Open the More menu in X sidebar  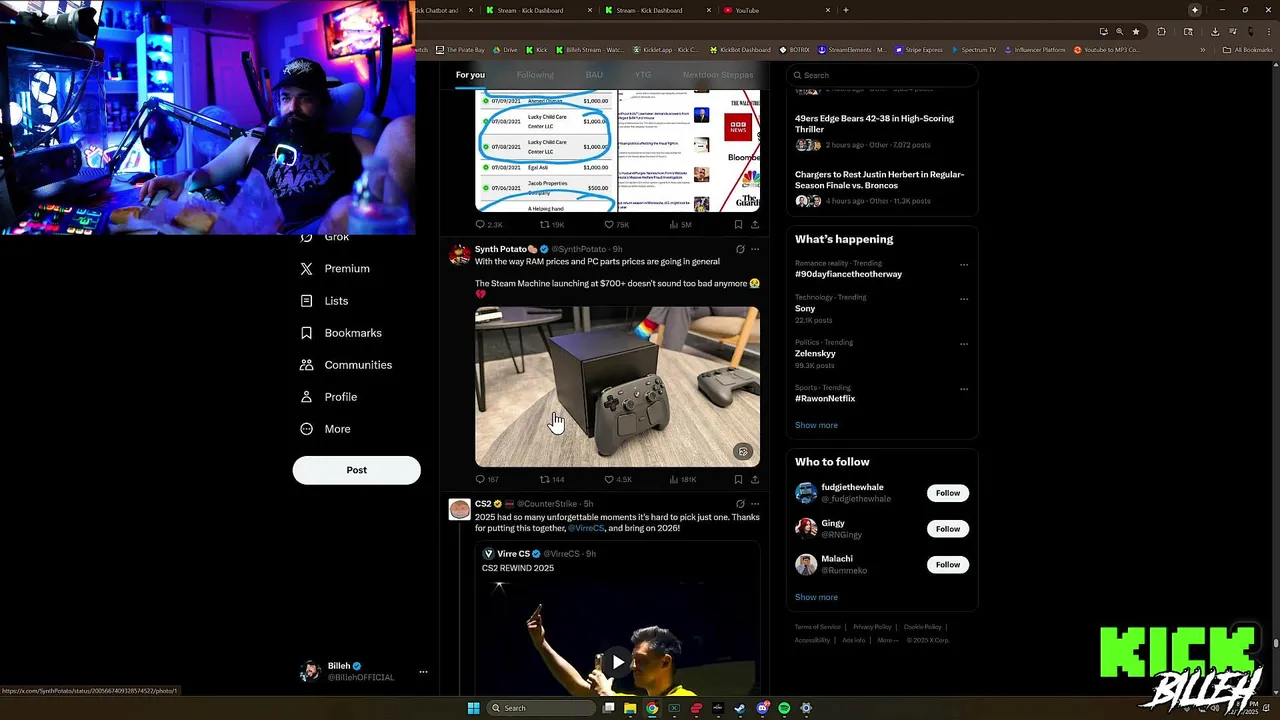point(325,429)
